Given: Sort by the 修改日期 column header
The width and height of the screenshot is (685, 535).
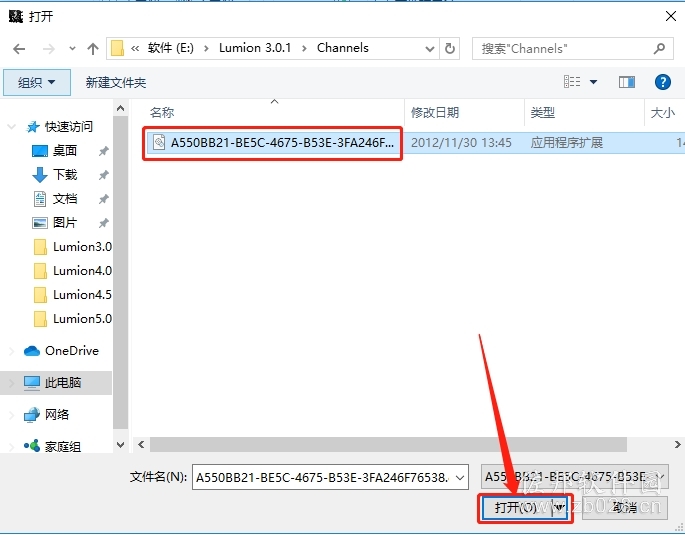Looking at the screenshot, I should click(x=435, y=113).
